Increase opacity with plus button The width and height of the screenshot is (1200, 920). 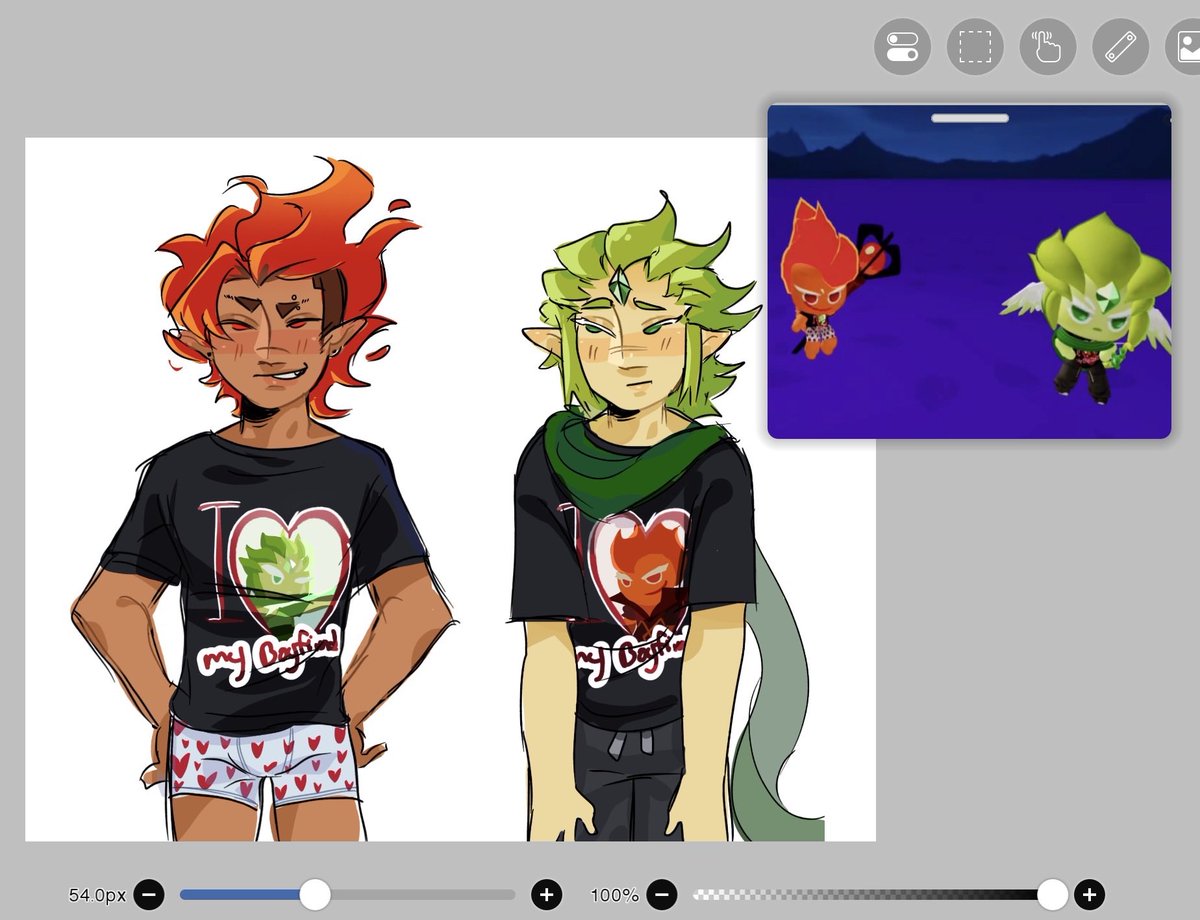click(x=1090, y=894)
